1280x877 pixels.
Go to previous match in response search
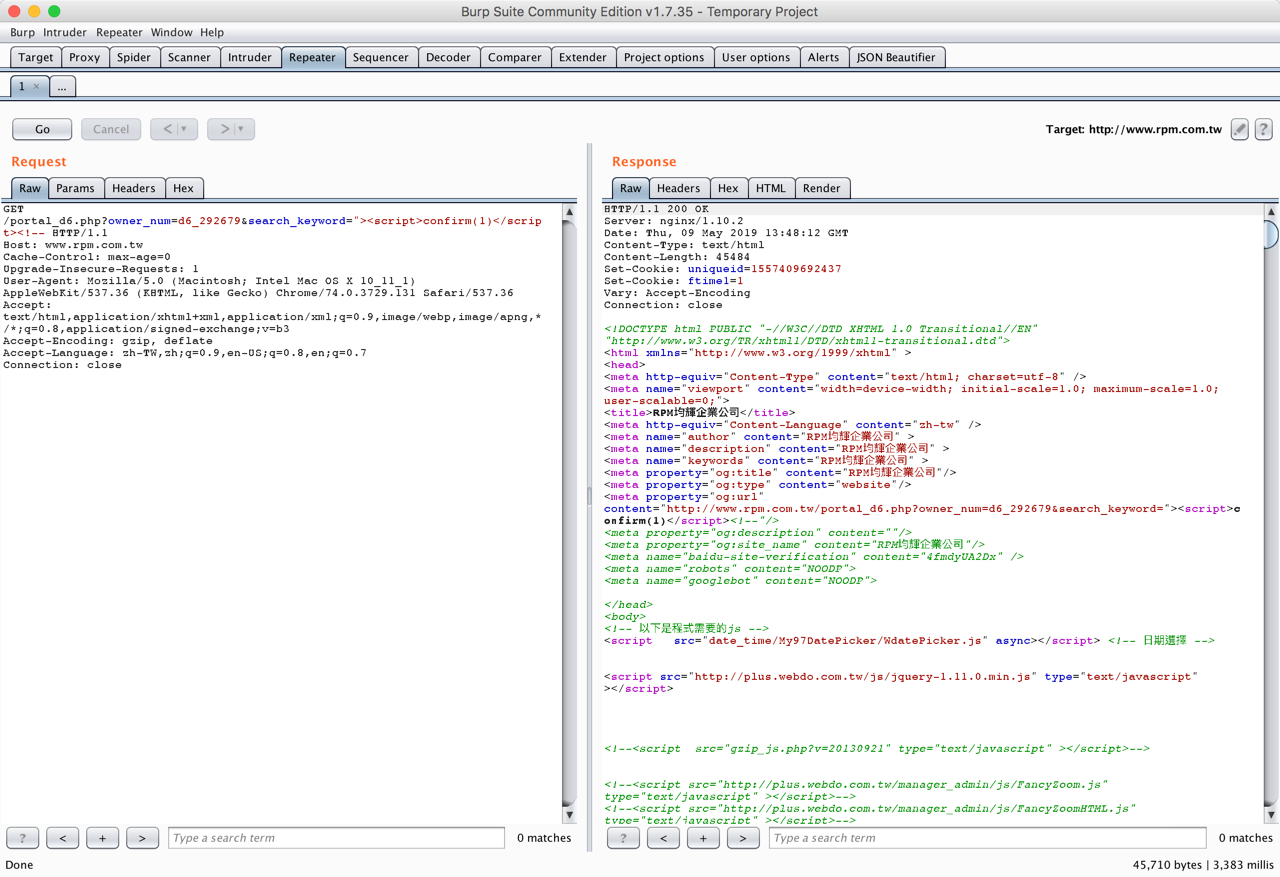[x=663, y=838]
